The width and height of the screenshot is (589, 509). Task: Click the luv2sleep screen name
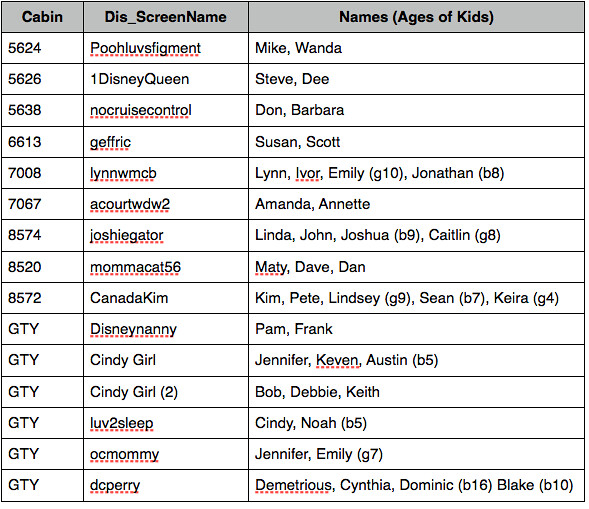coord(122,423)
